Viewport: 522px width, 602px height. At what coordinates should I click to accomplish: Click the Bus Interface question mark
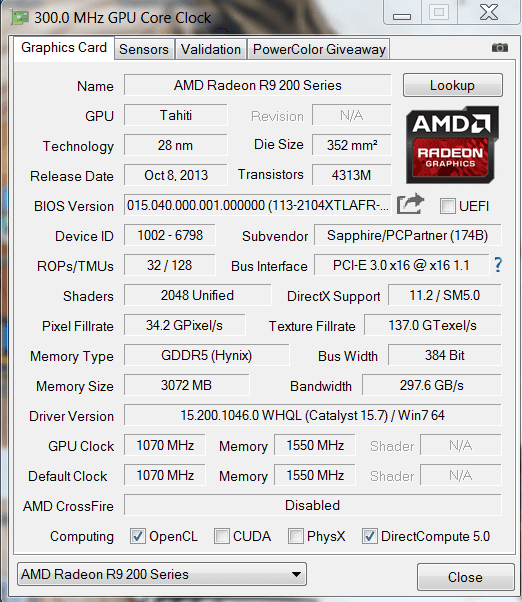pyautogui.click(x=498, y=265)
